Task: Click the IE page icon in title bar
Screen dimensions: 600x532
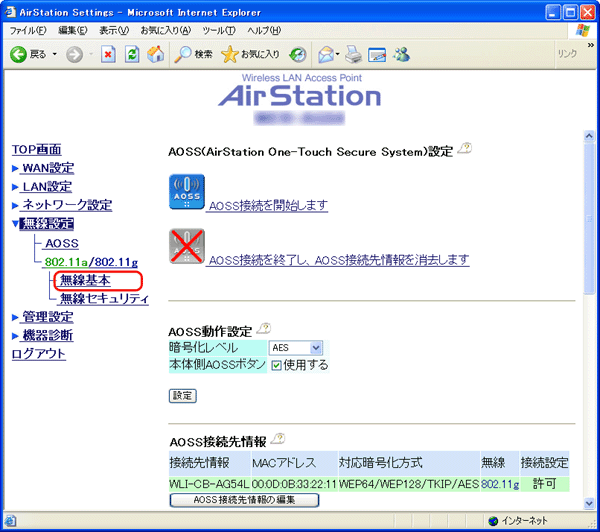Action: (10, 12)
